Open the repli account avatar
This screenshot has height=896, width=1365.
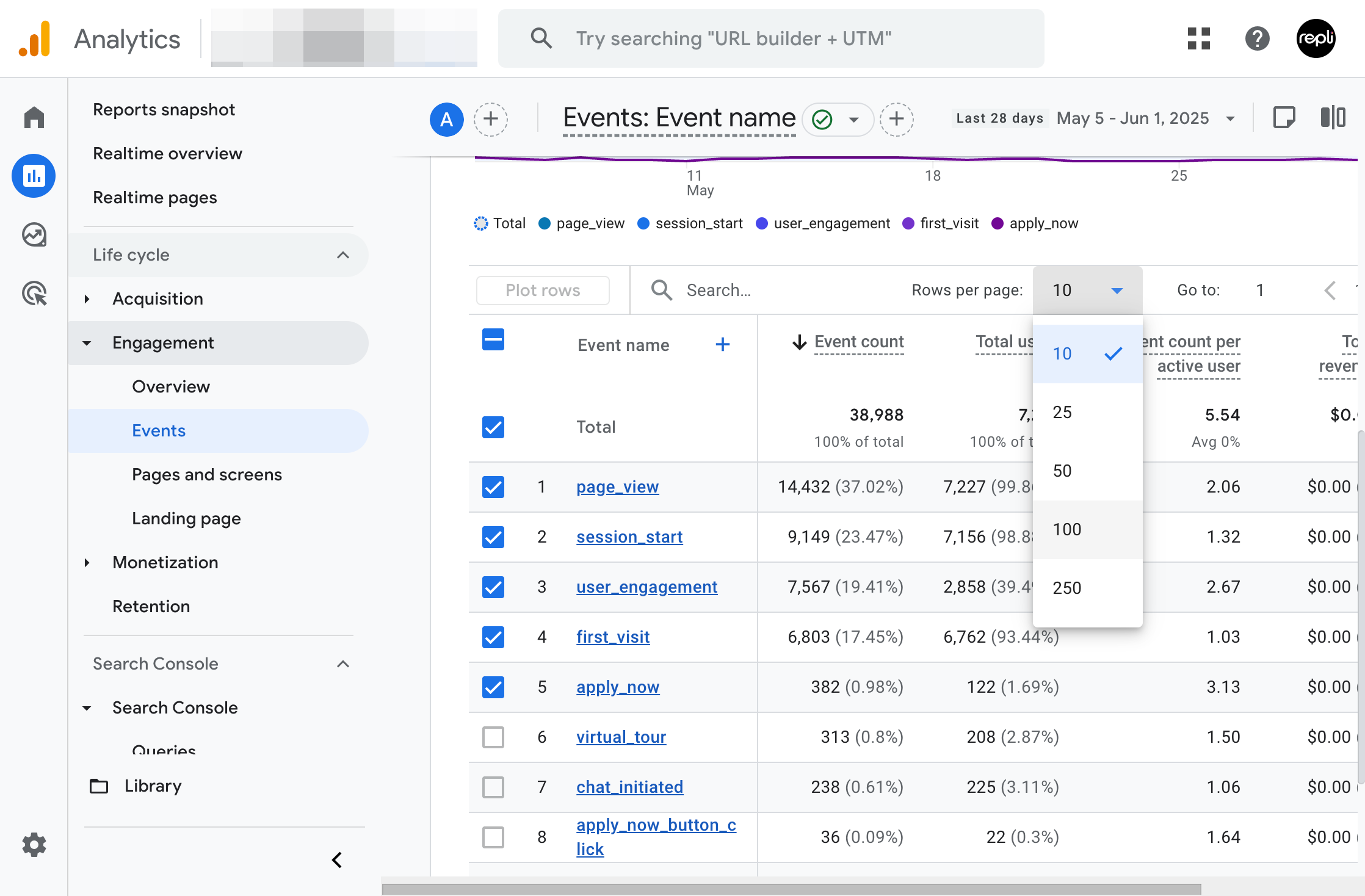tap(1316, 38)
